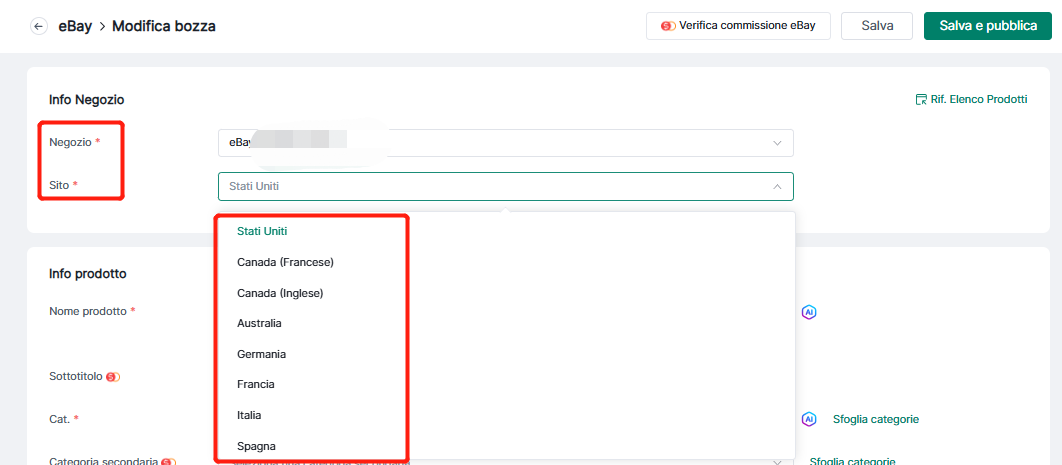
Task: Select Australia from the site list
Action: [x=259, y=323]
